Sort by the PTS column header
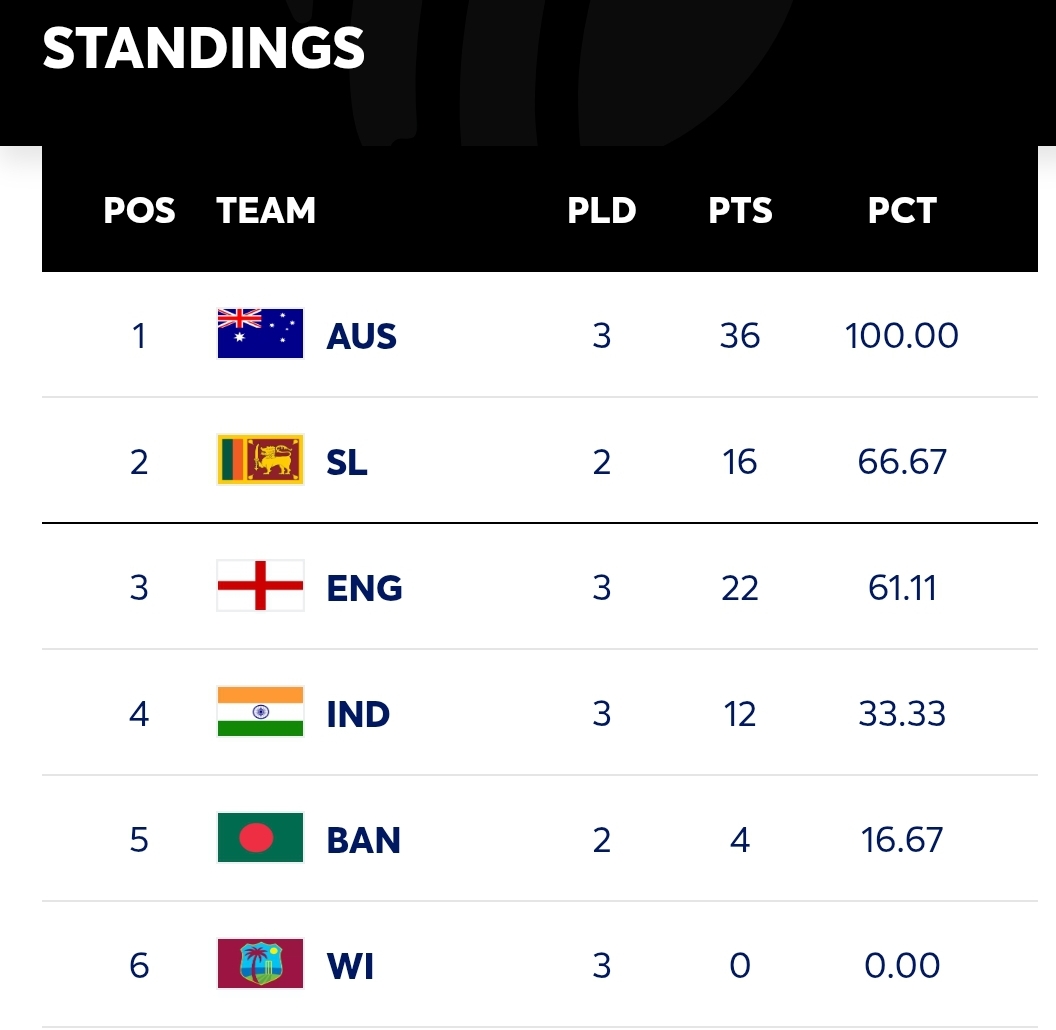Image resolution: width=1056 pixels, height=1030 pixels. [740, 210]
